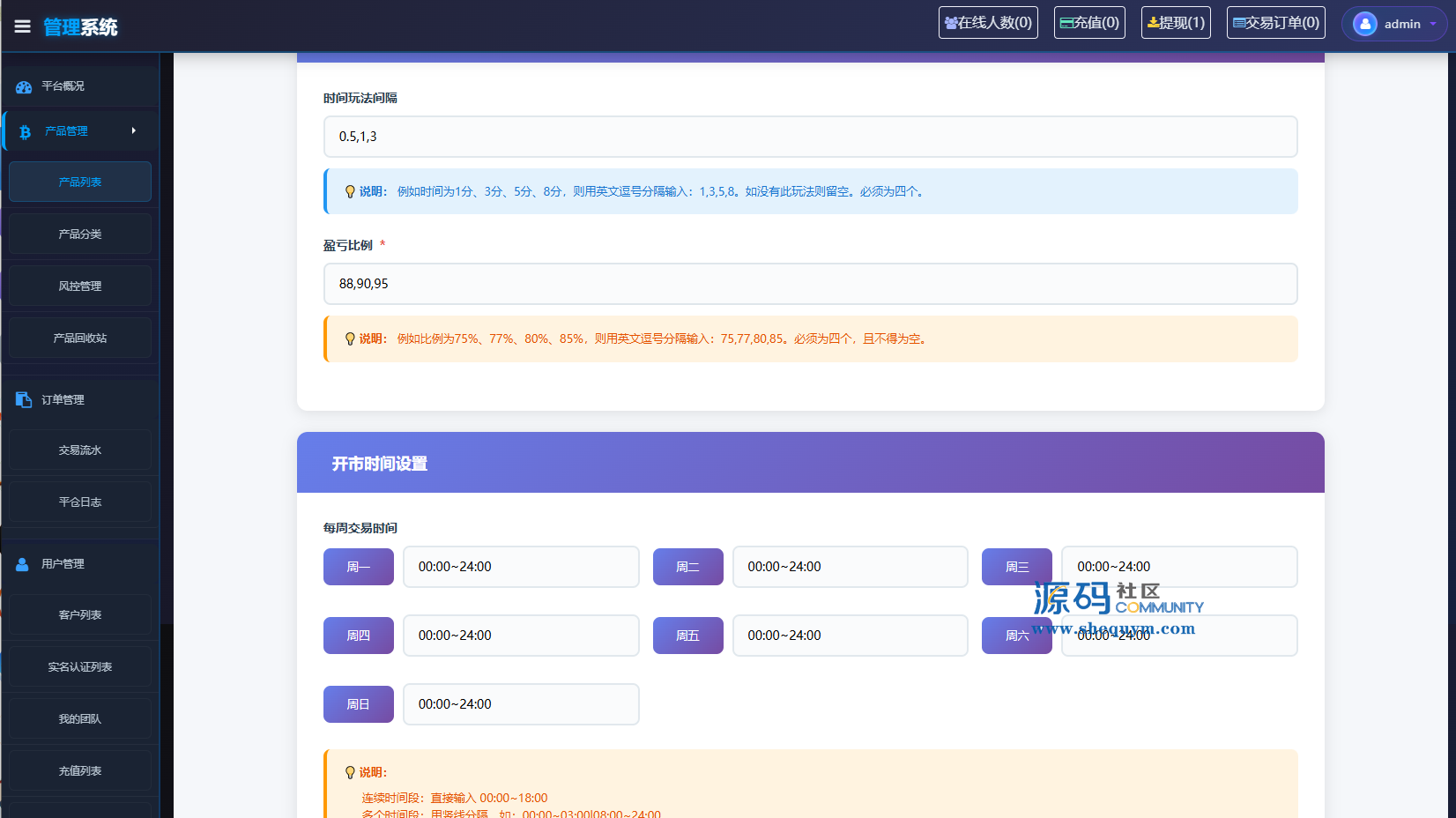Click the 平台概况 dashboard icon
Image resolution: width=1456 pixels, height=818 pixels.
(24, 86)
